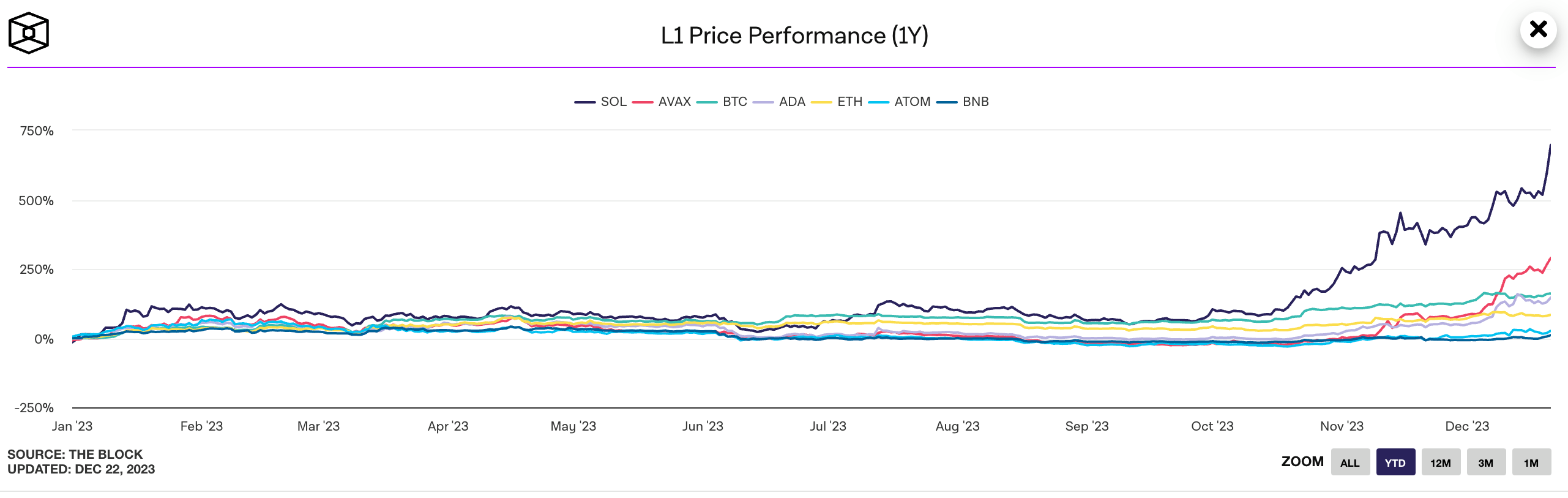Click the chart title L1 Price Performance

pos(794,36)
